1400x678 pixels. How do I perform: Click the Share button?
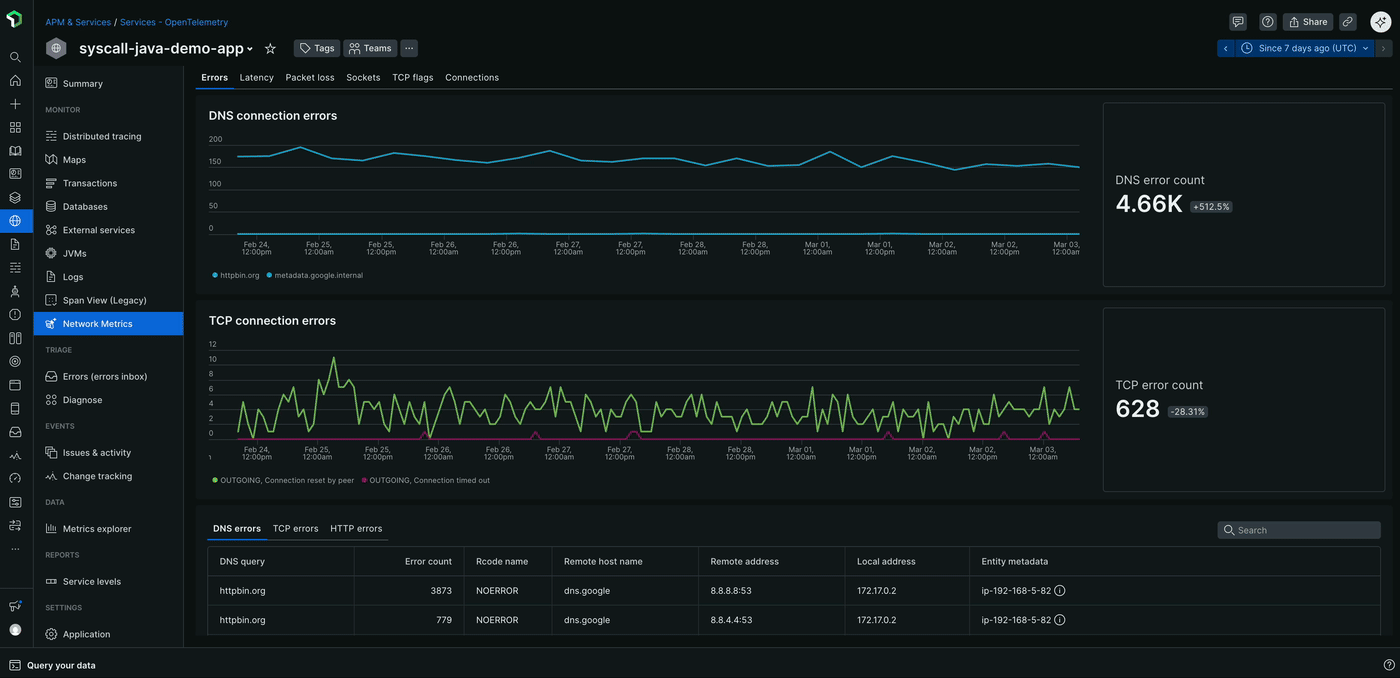1307,21
